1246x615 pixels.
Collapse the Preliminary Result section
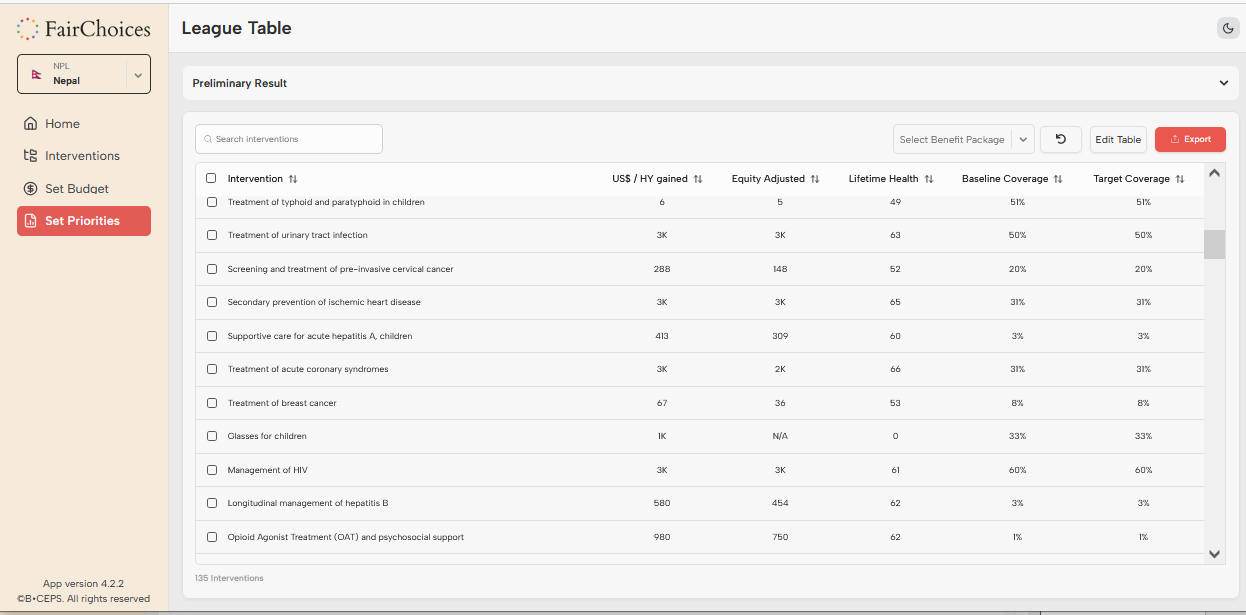point(1223,83)
